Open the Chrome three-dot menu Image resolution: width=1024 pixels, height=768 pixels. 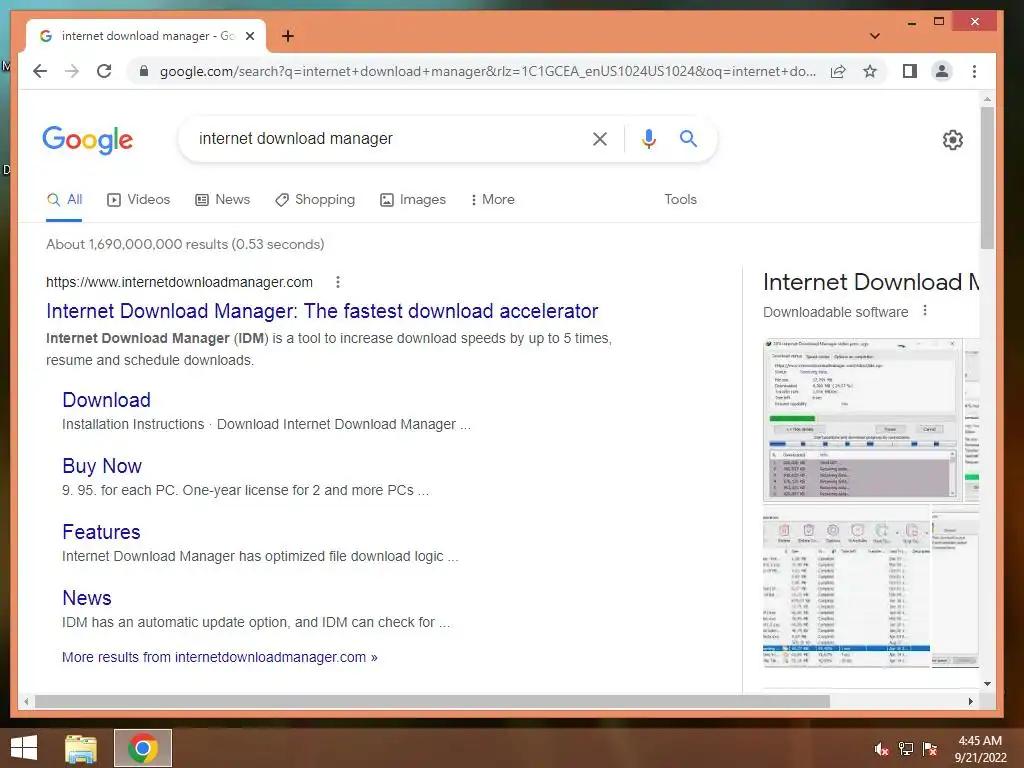pyautogui.click(x=974, y=71)
